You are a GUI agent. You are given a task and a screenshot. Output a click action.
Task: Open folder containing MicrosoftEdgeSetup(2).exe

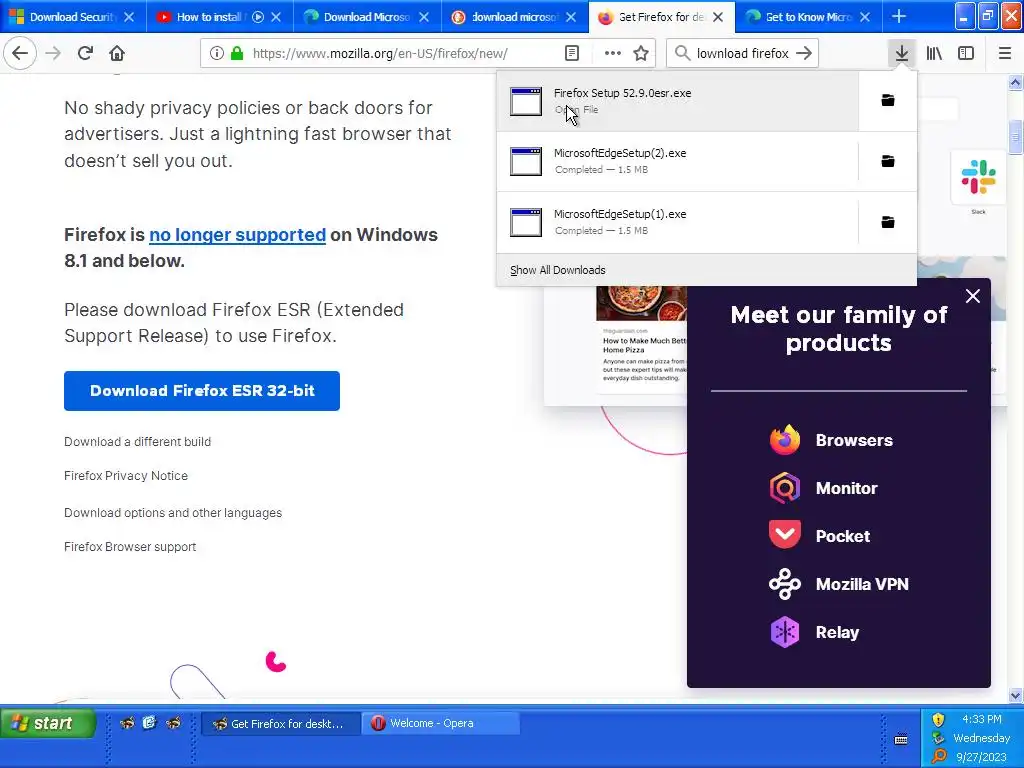[x=888, y=161]
